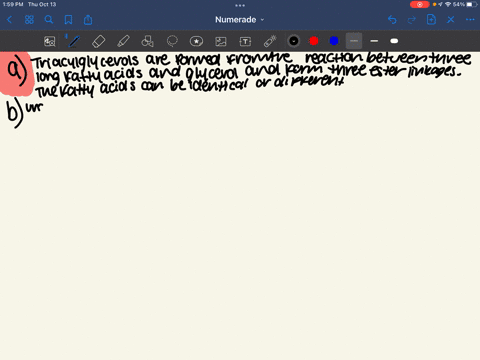The width and height of the screenshot is (480, 360).
Task: Bookmark this page
Action: point(68,20)
